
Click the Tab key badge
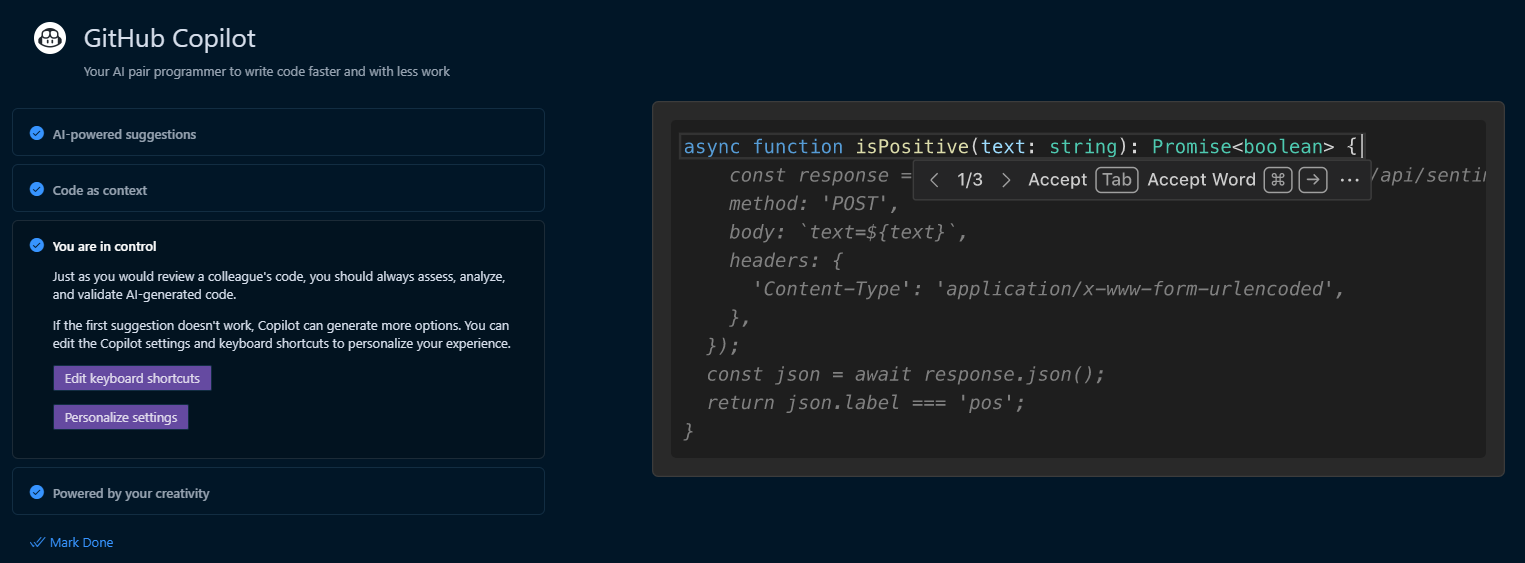(x=1117, y=180)
